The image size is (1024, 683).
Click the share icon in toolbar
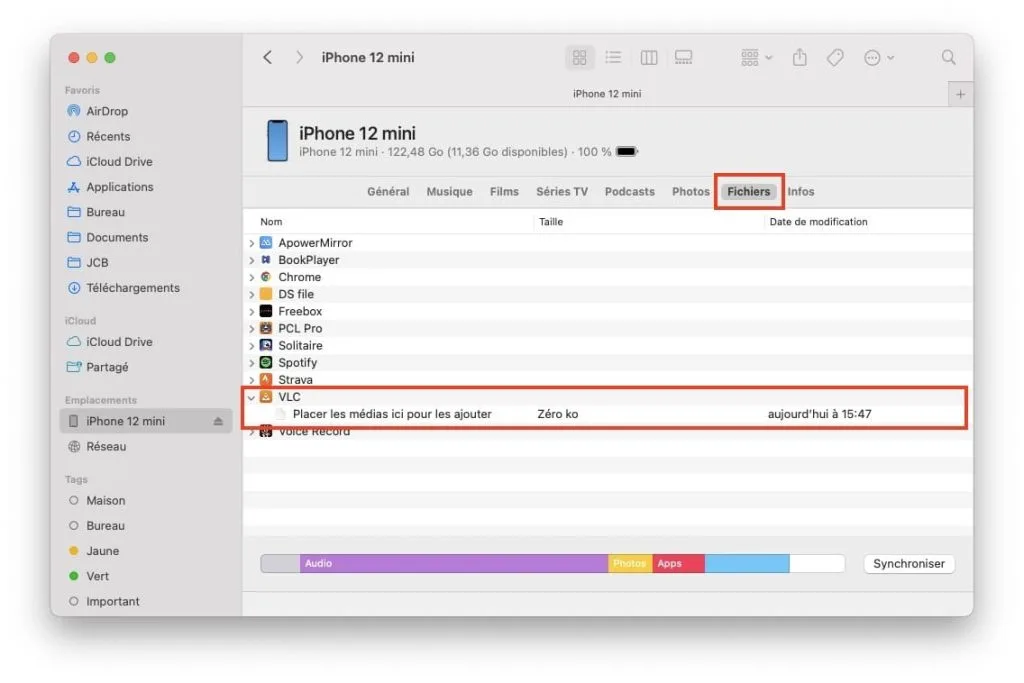pos(799,58)
